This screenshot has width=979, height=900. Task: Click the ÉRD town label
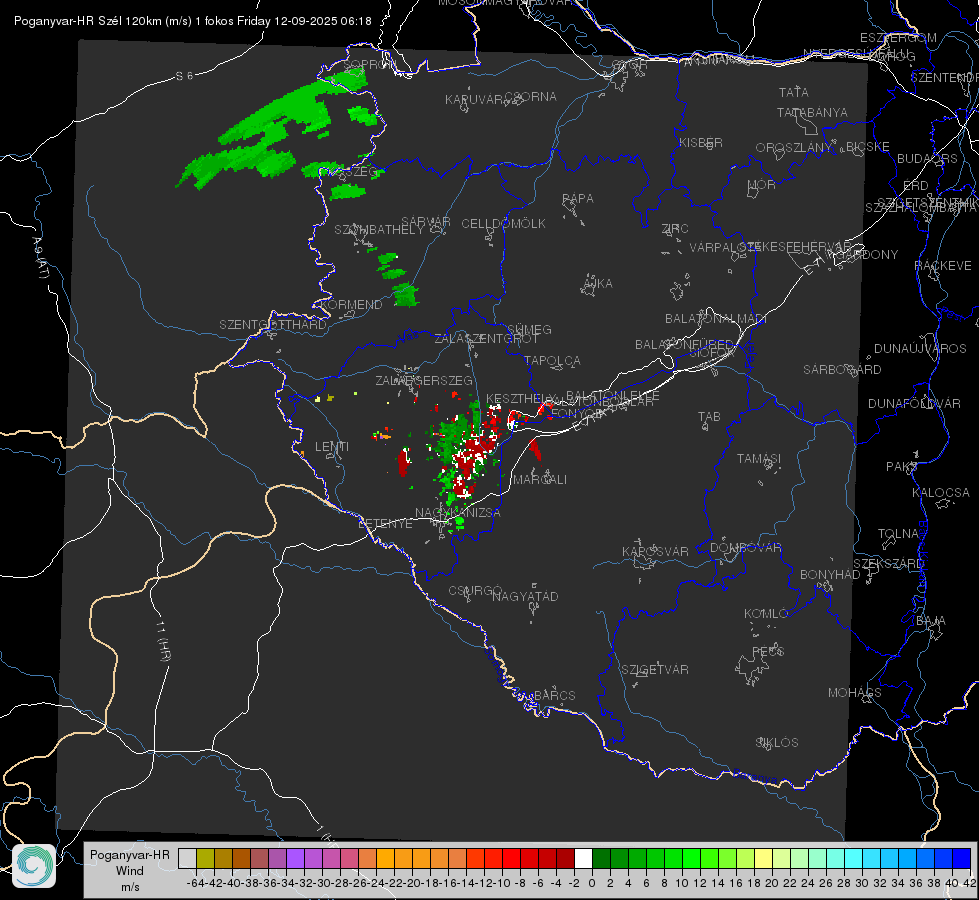coord(916,186)
